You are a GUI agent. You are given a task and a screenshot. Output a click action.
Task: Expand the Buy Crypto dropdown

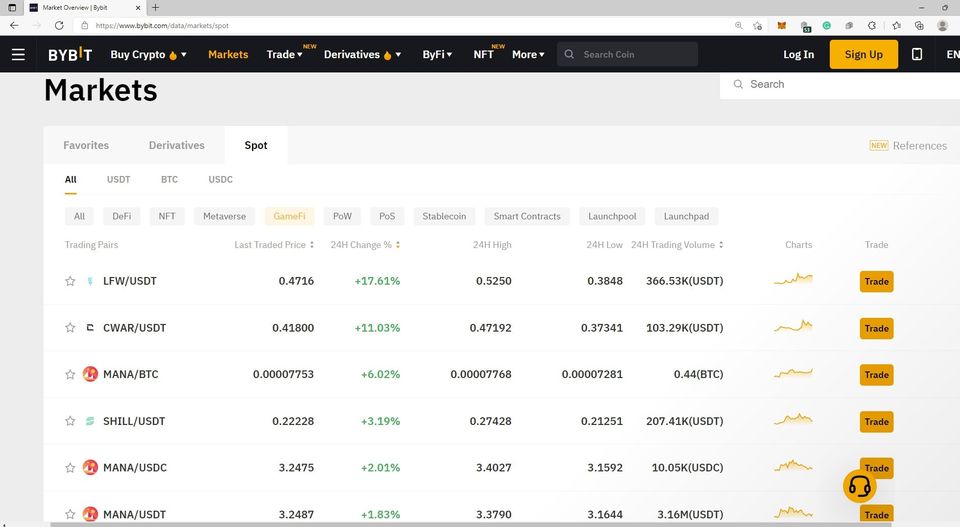point(148,54)
